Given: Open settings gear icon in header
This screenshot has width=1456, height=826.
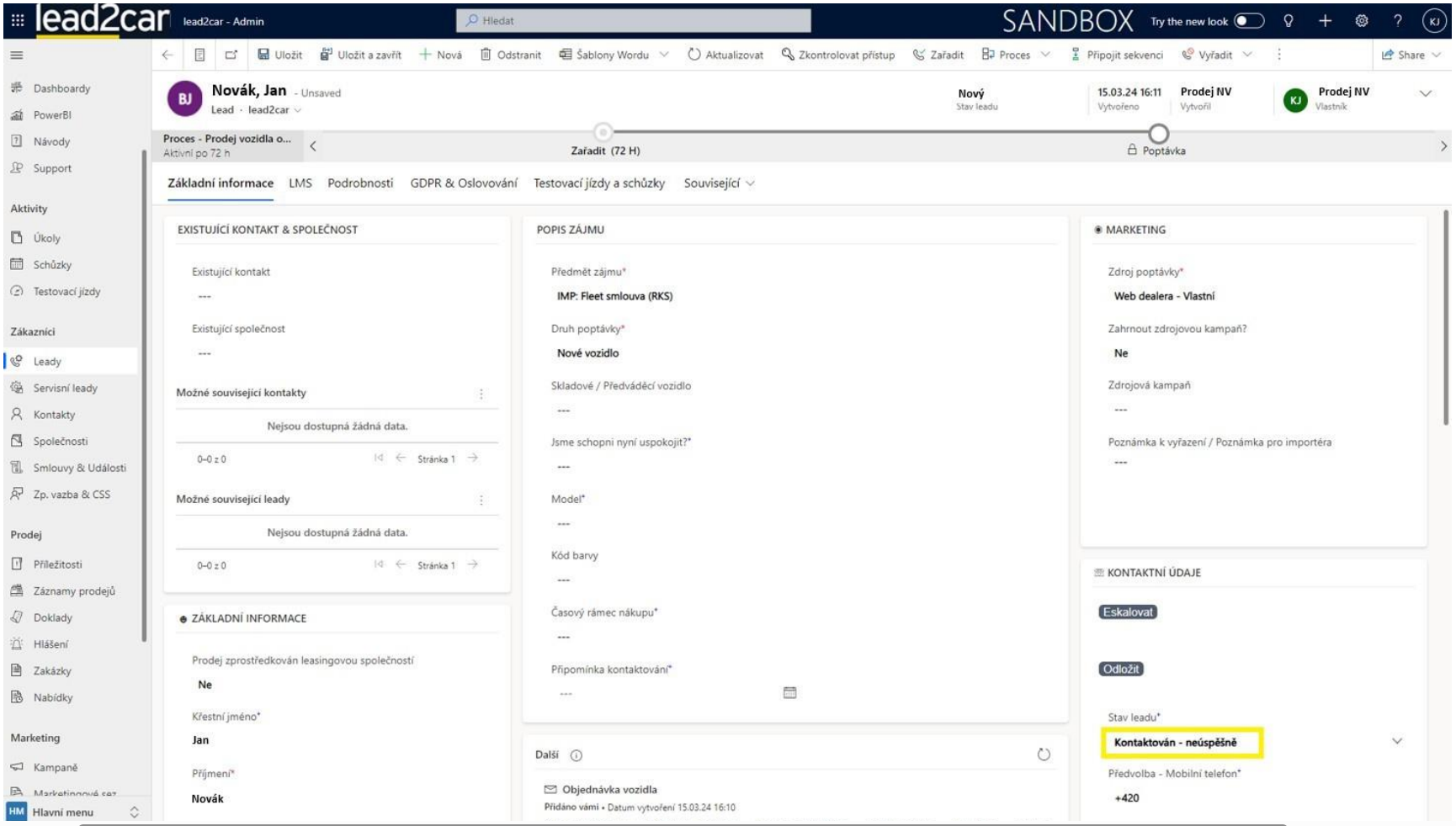Looking at the screenshot, I should pyautogui.click(x=1361, y=21).
